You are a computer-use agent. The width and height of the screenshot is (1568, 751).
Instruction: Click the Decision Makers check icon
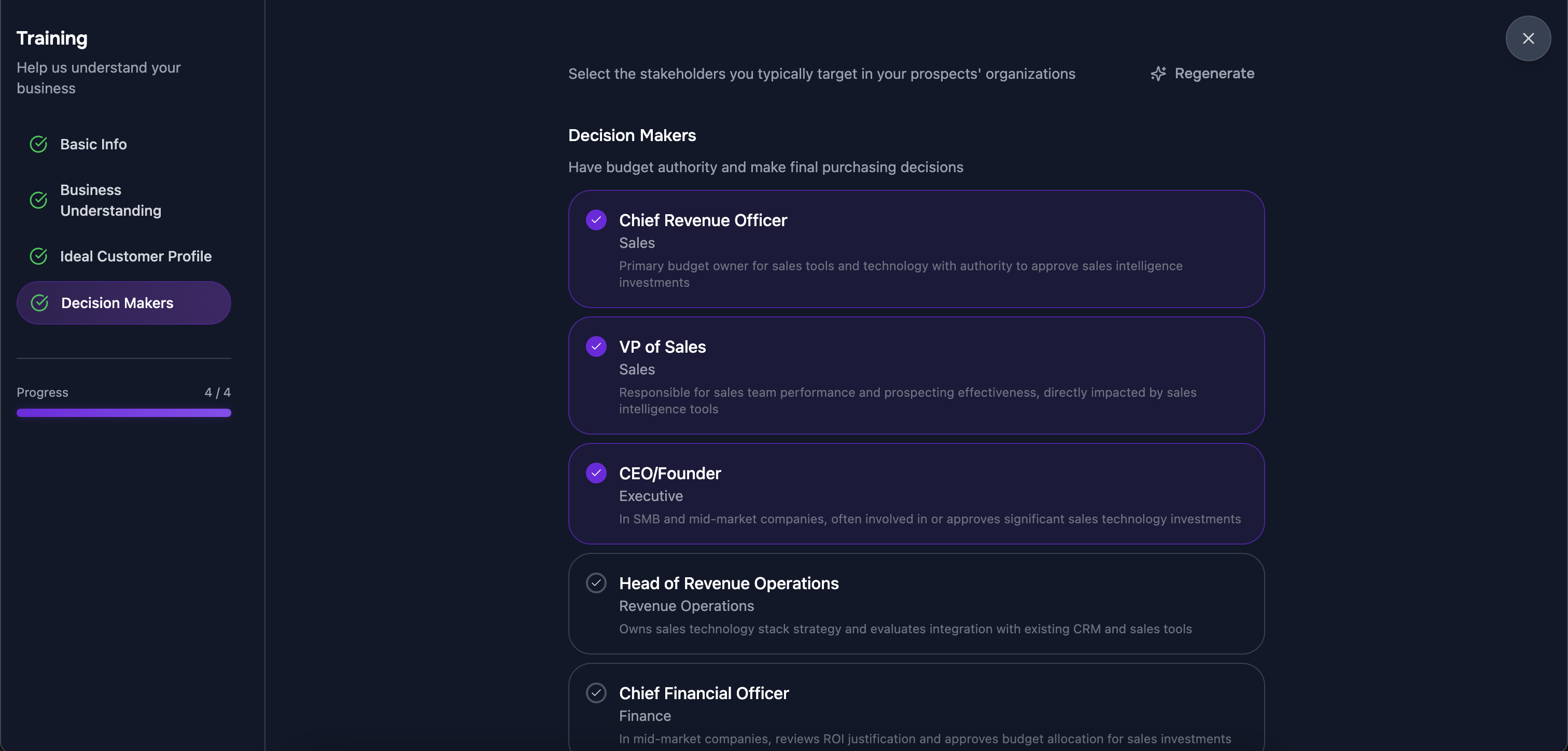[38, 303]
